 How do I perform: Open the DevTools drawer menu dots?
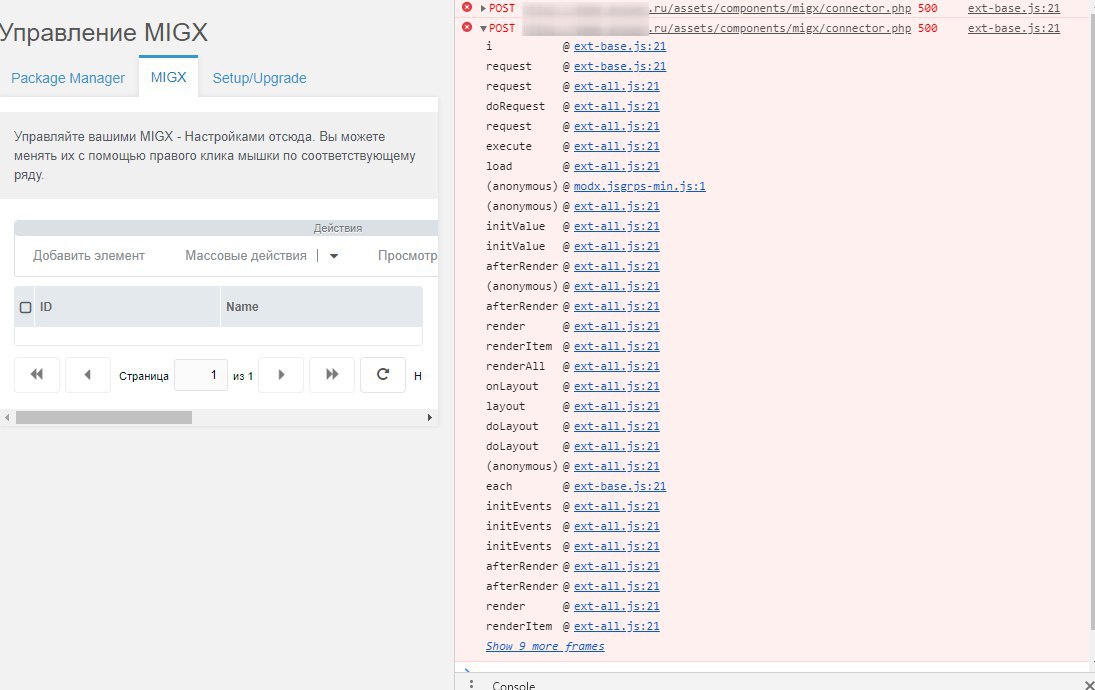click(x=471, y=684)
